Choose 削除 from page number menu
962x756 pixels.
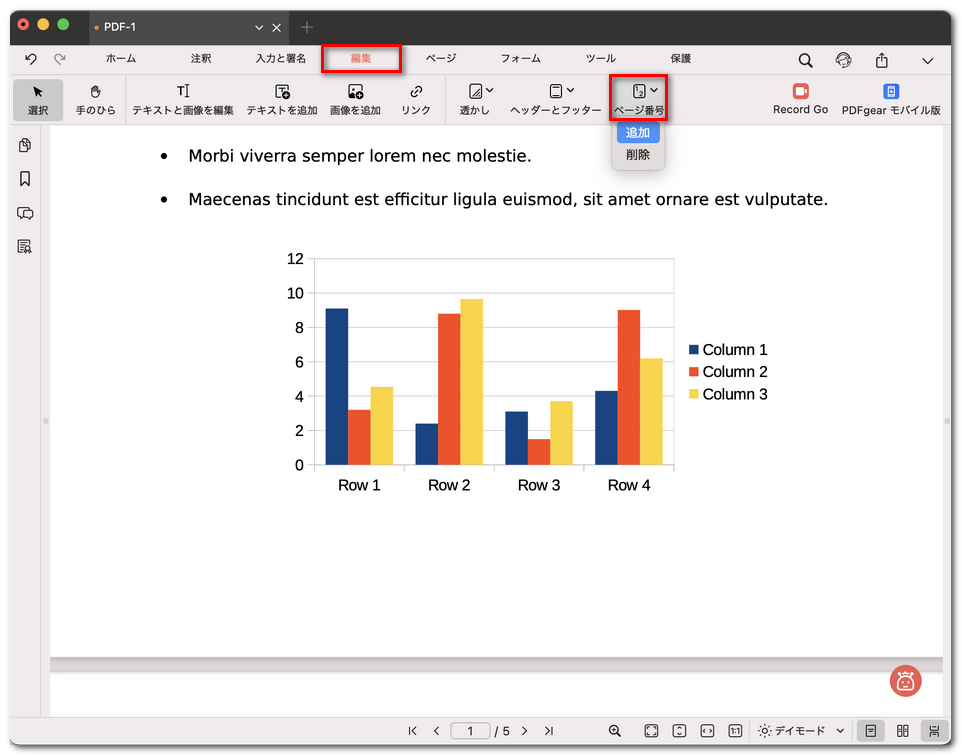(638, 155)
